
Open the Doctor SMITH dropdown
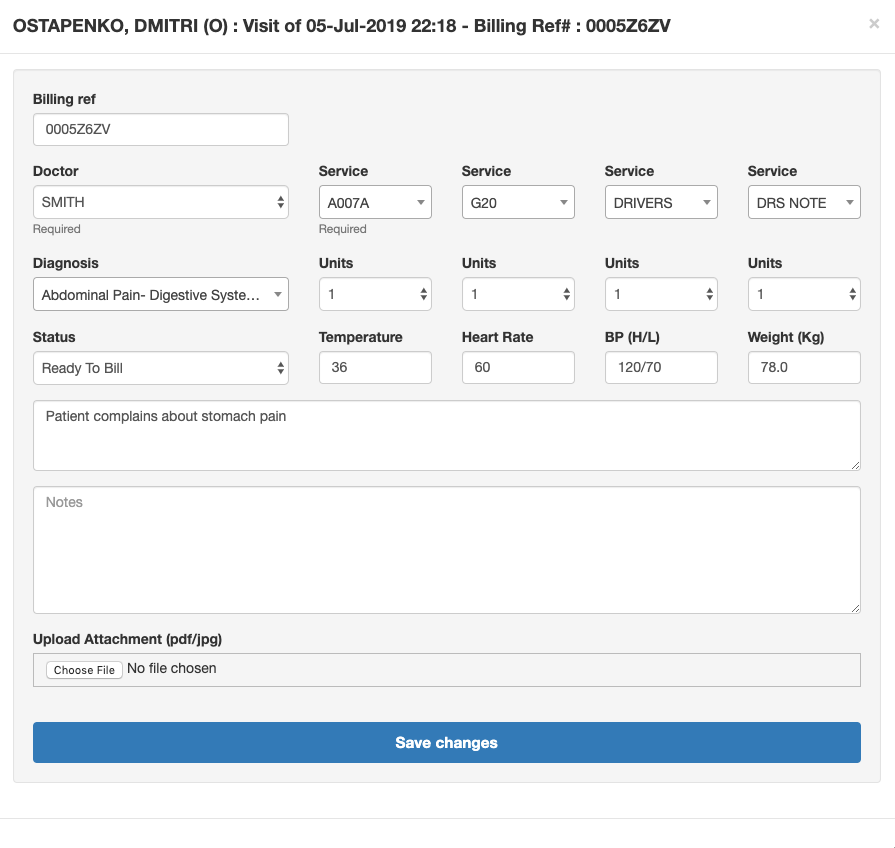[161, 202]
